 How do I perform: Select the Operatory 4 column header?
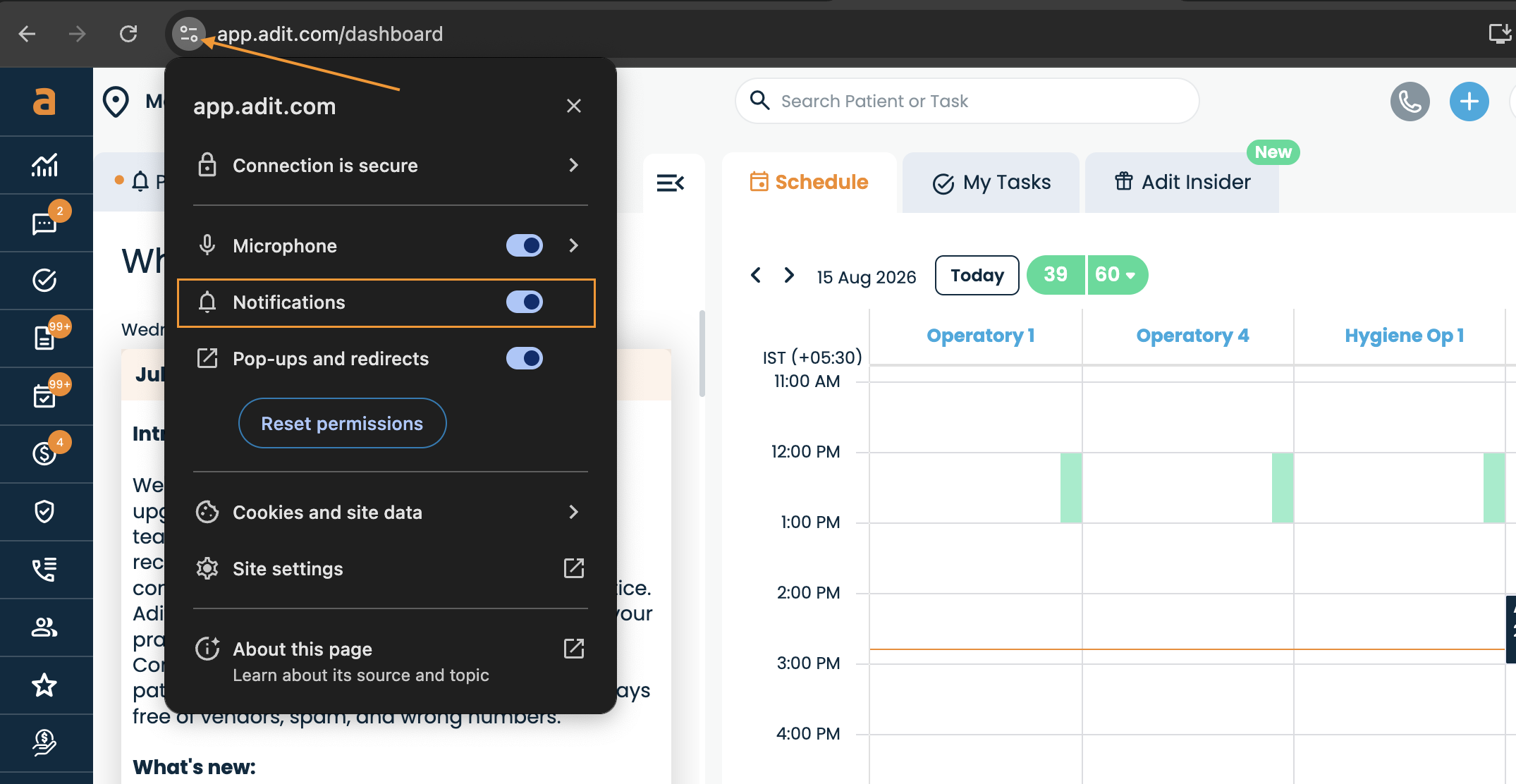[1192, 336]
